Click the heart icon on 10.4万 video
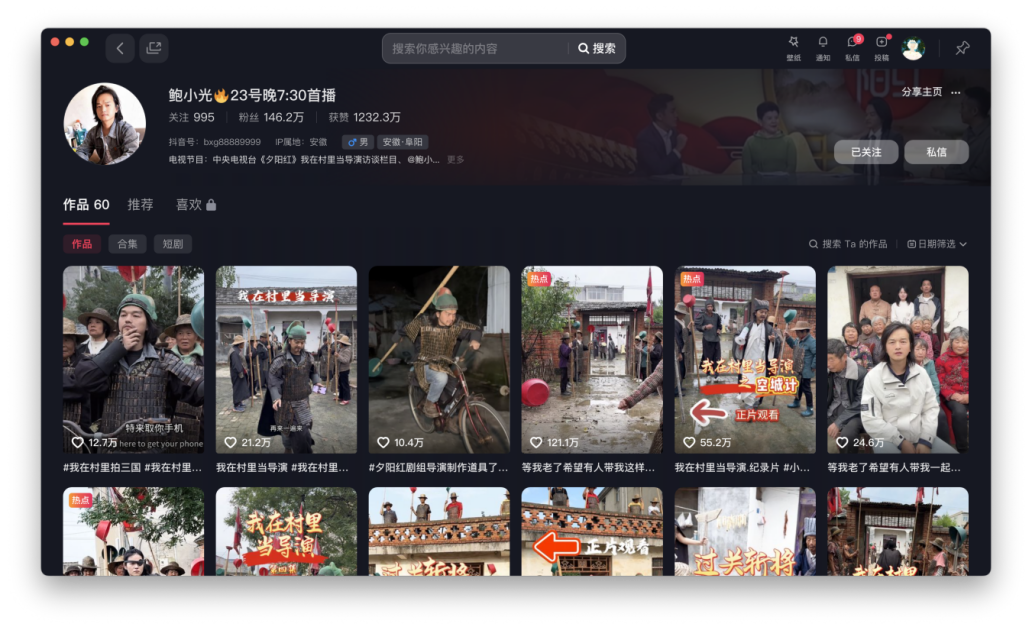The height and width of the screenshot is (630, 1032). coord(383,442)
